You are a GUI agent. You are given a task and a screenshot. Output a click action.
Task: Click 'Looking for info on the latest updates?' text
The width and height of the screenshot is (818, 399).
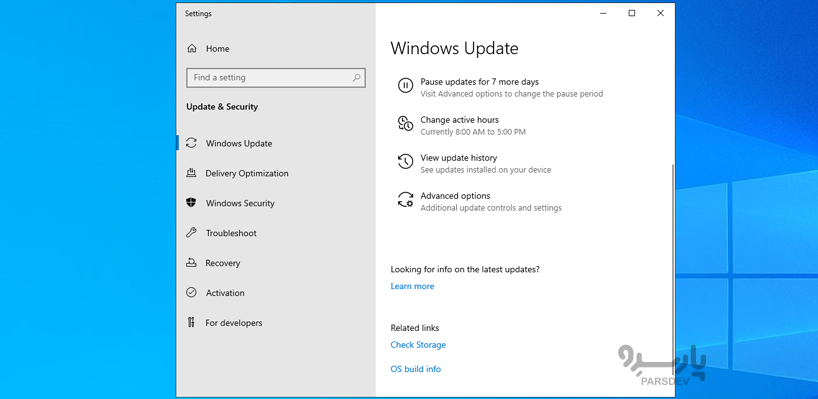pyautogui.click(x=465, y=270)
